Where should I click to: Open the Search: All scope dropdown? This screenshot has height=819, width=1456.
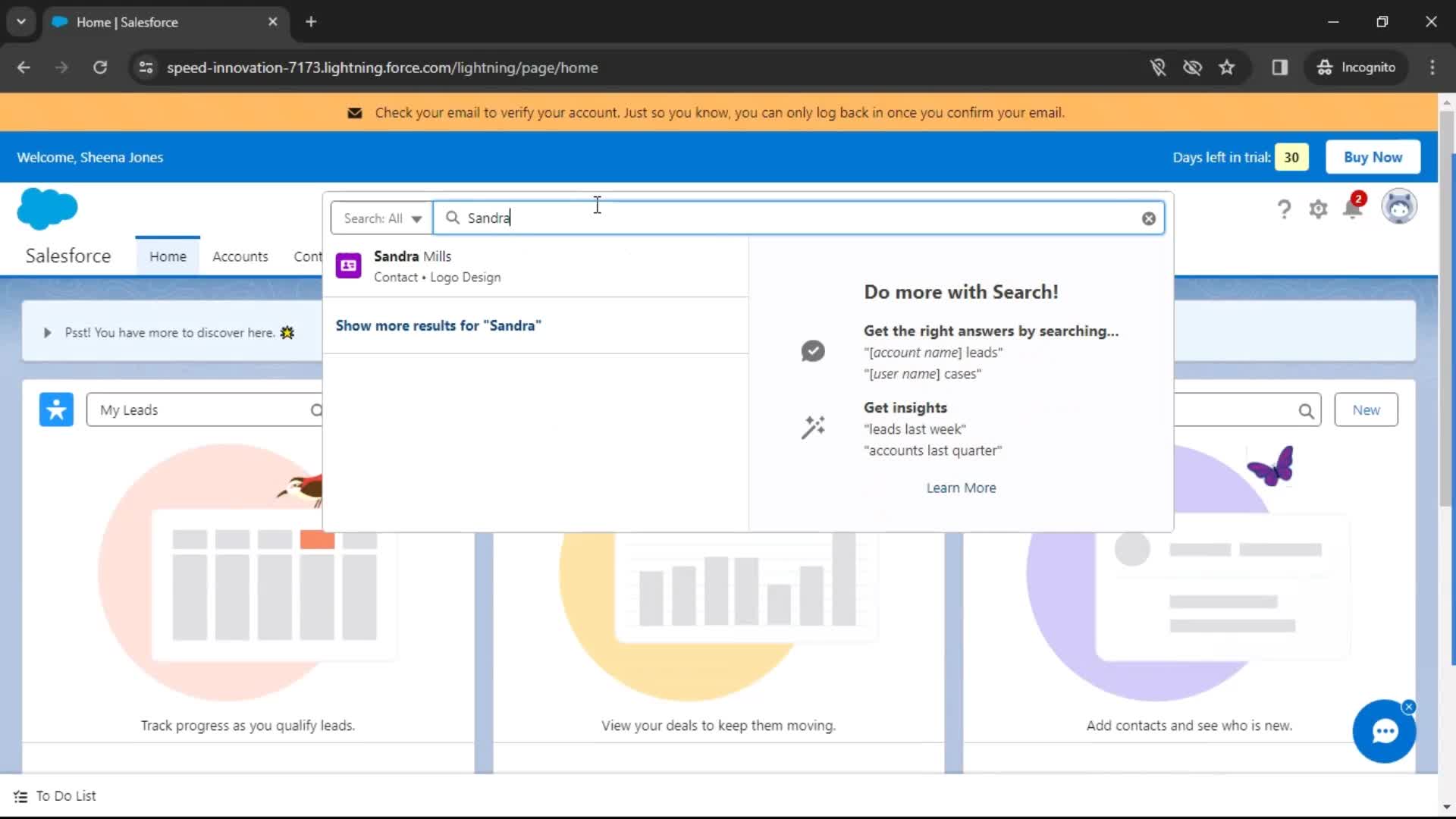[381, 218]
